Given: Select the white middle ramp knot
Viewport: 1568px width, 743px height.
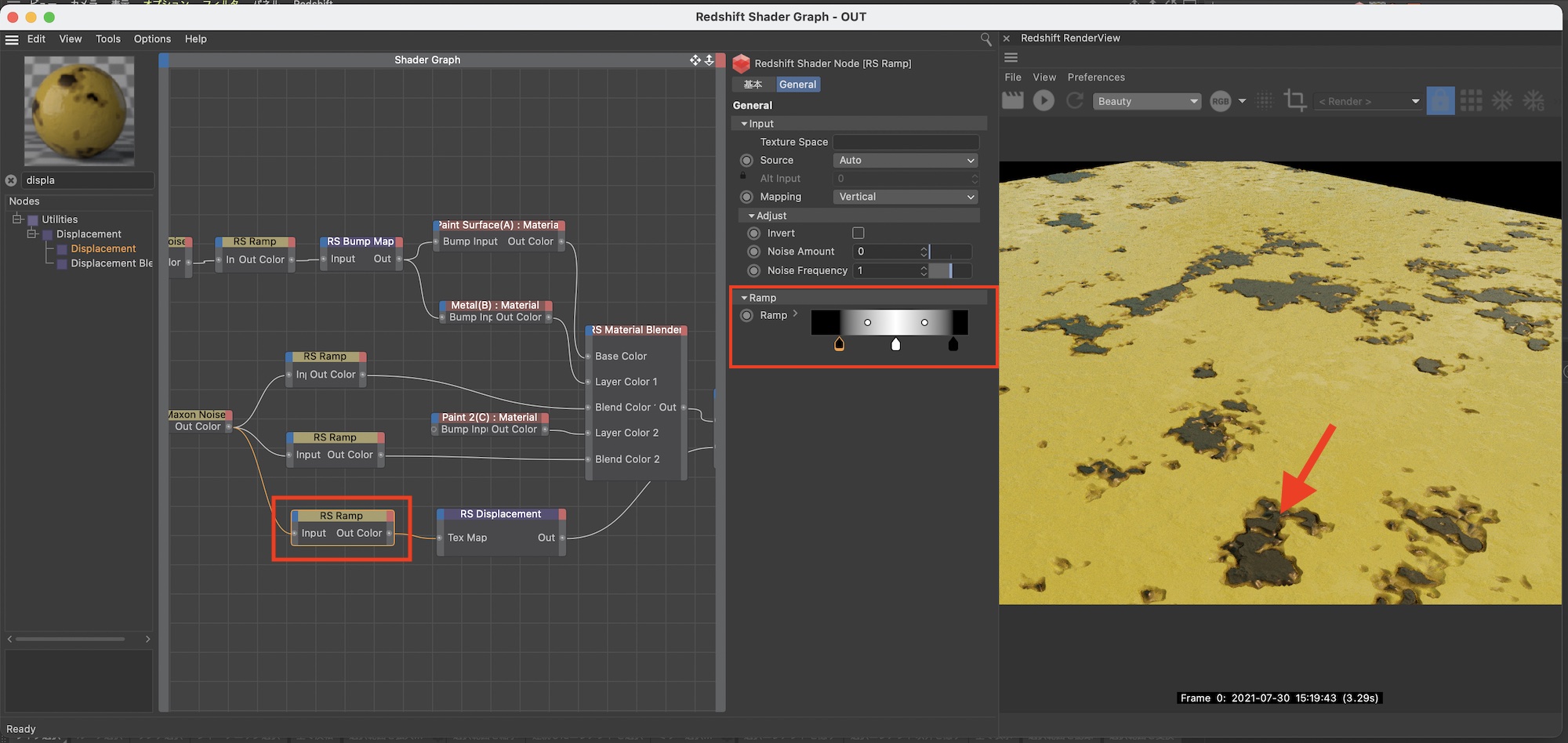Looking at the screenshot, I should [896, 344].
